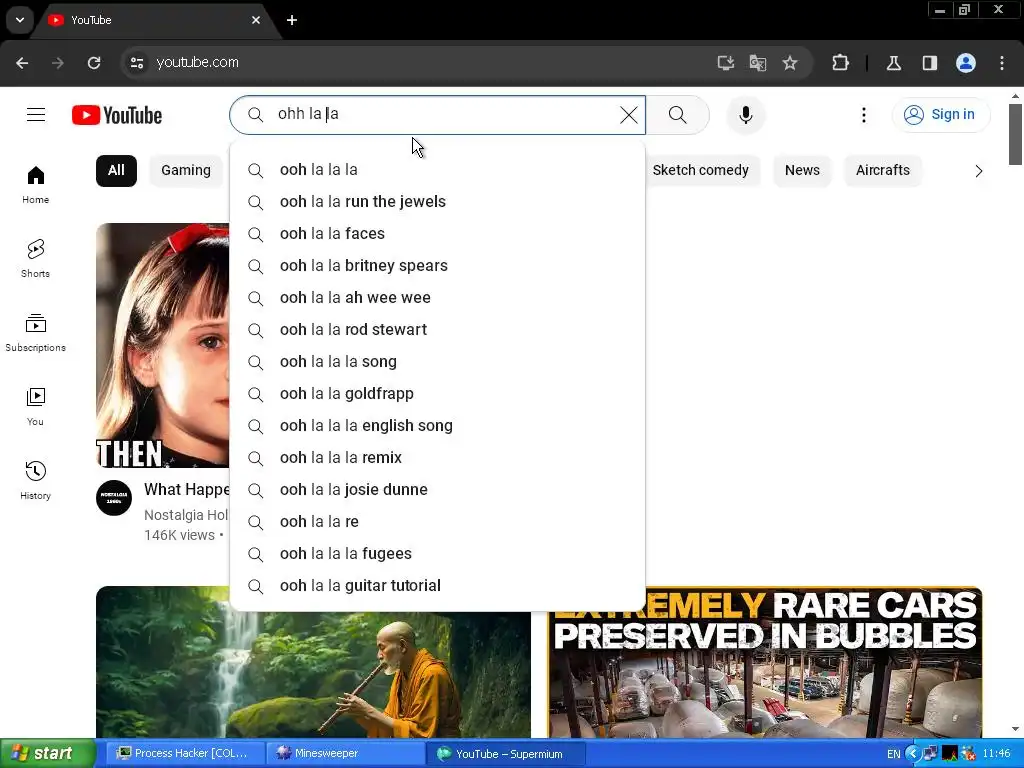This screenshot has width=1024, height=768.
Task: Choose suggestion 'ooh la la la english song'
Action: click(x=438, y=426)
